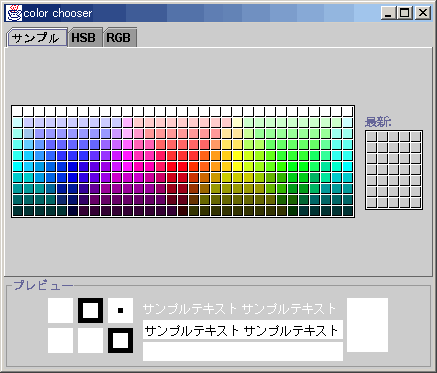Select the bottom-left swatch in the 最新 panel
The image size is (437, 373).
372,203
